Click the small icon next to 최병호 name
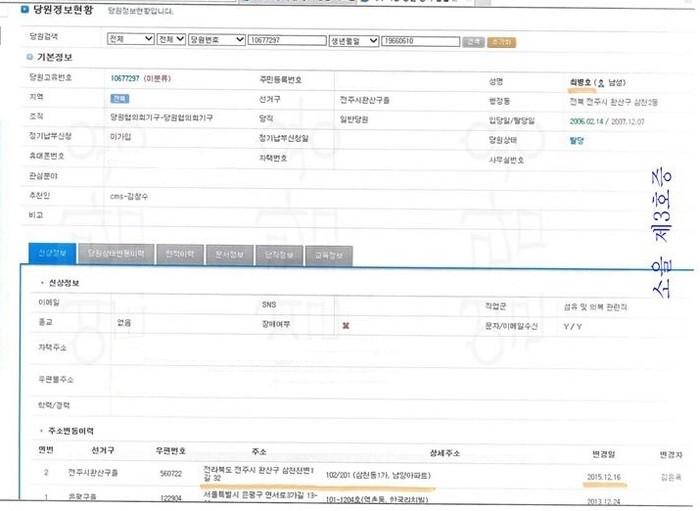 (599, 82)
